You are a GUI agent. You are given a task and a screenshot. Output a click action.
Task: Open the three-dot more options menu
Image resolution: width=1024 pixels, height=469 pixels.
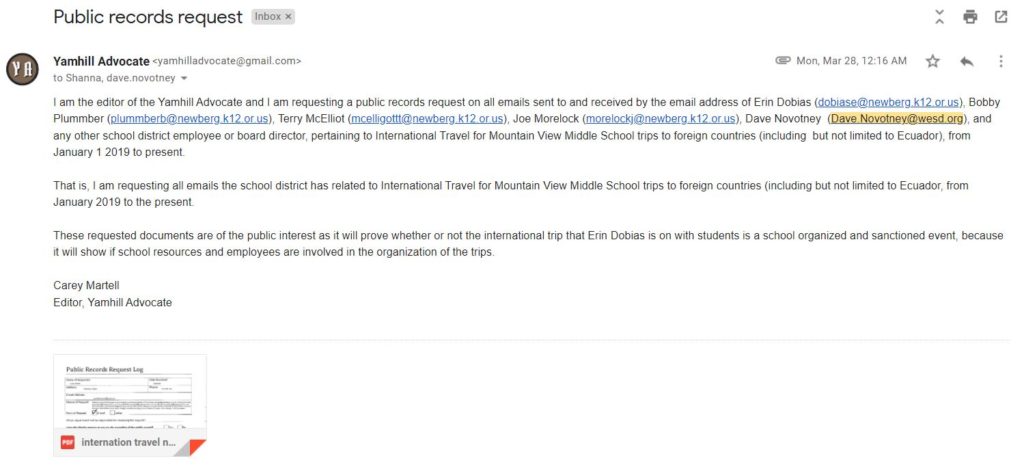tap(1000, 61)
